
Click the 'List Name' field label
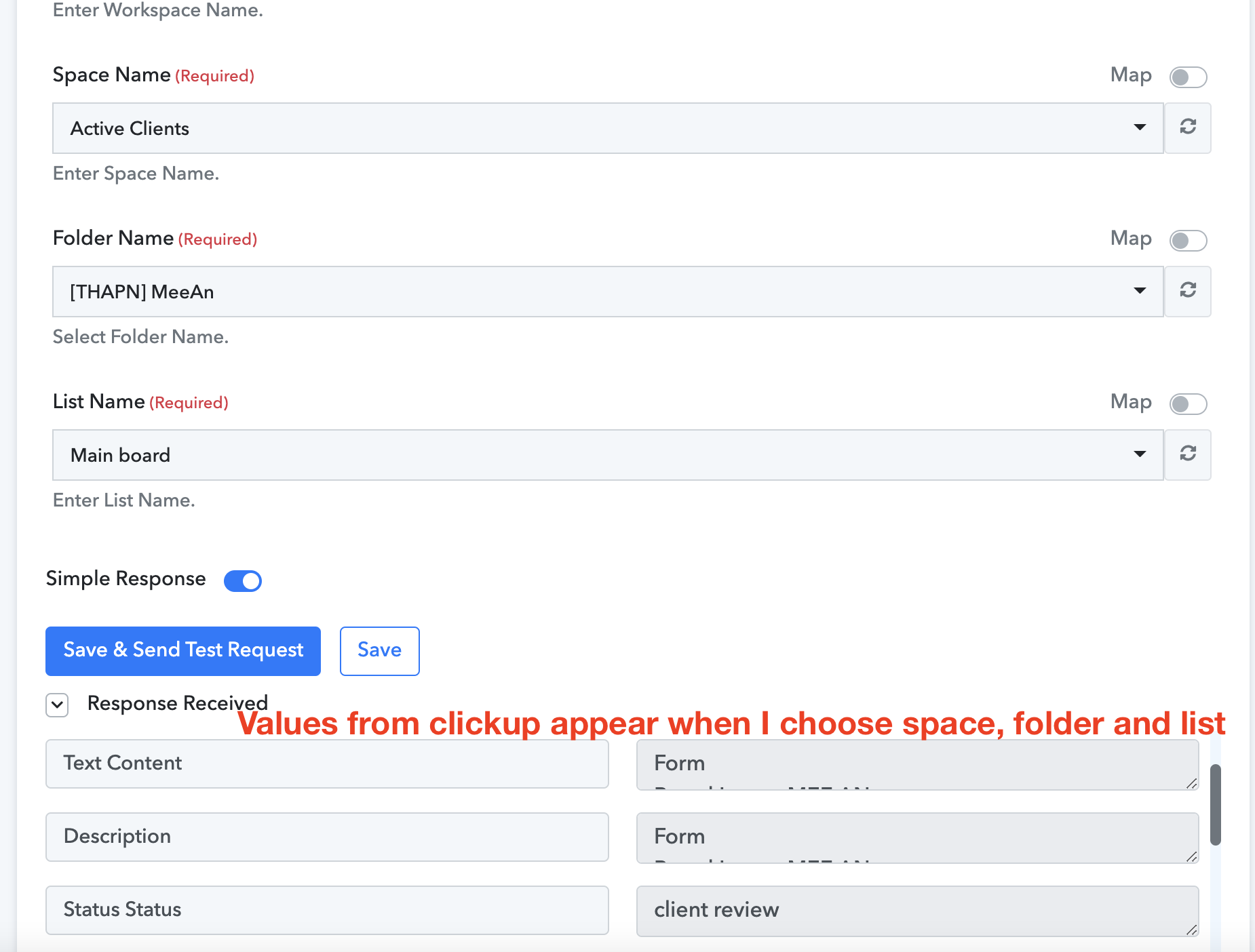99,401
